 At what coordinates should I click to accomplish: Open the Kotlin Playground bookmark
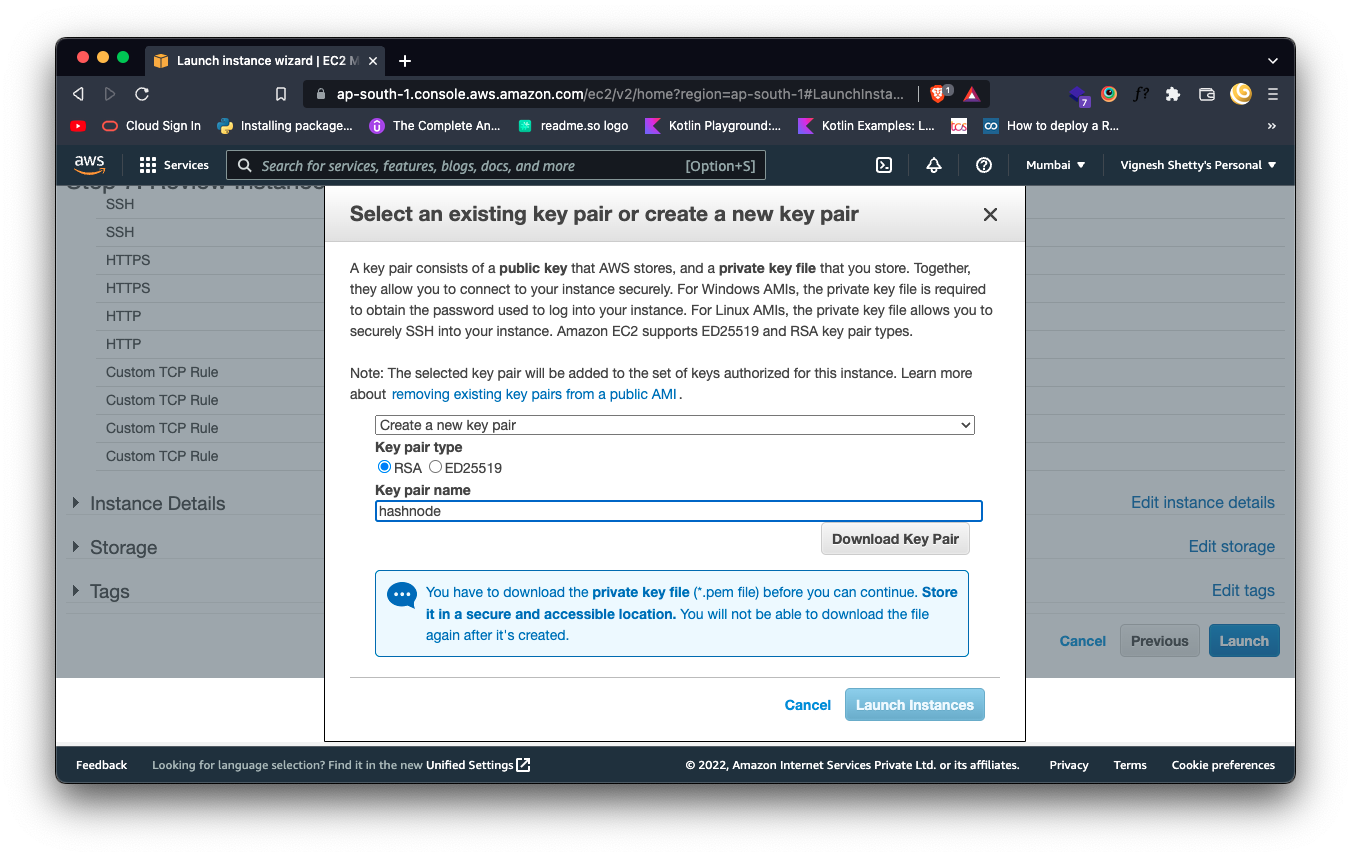point(713,126)
